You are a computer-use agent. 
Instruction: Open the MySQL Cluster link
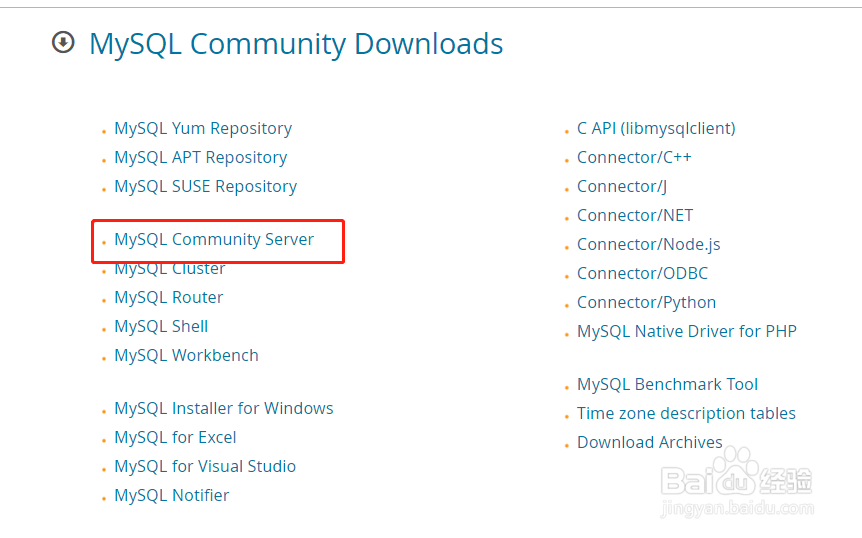(170, 269)
